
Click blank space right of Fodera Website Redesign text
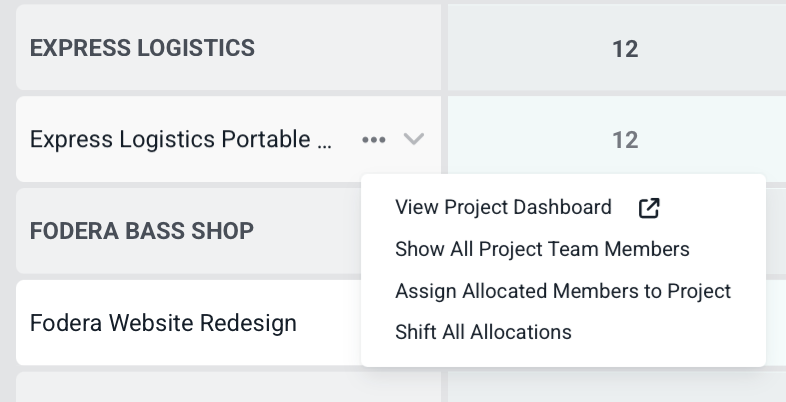click(x=330, y=323)
